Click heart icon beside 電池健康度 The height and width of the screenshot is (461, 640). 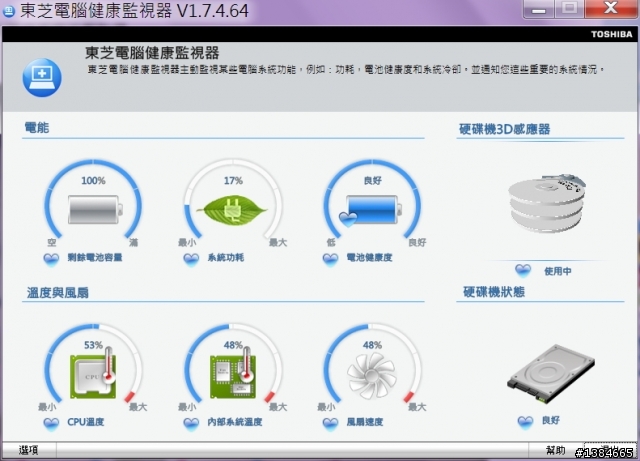coord(331,259)
